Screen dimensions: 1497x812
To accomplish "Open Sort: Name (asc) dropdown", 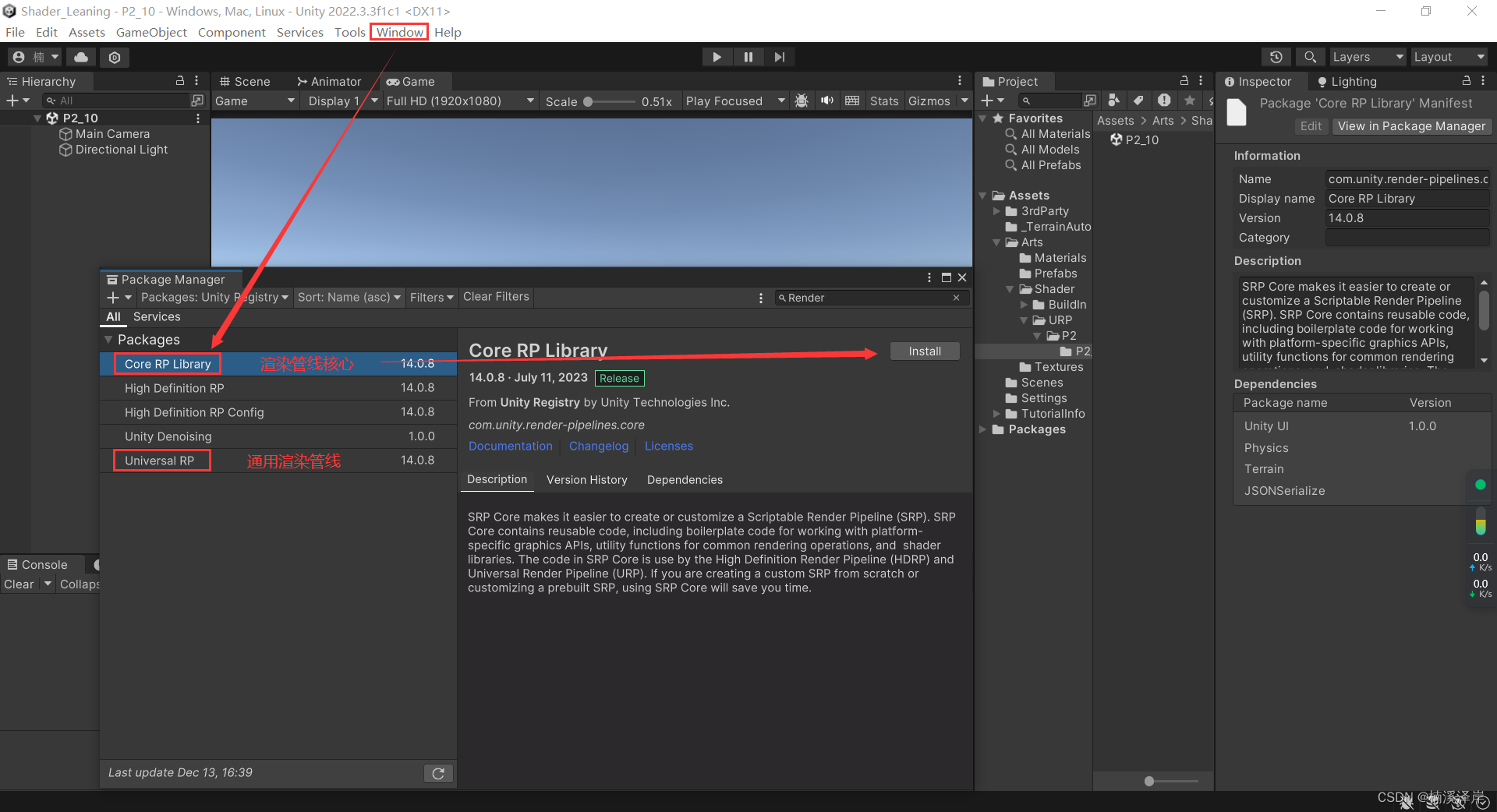I will [349, 298].
